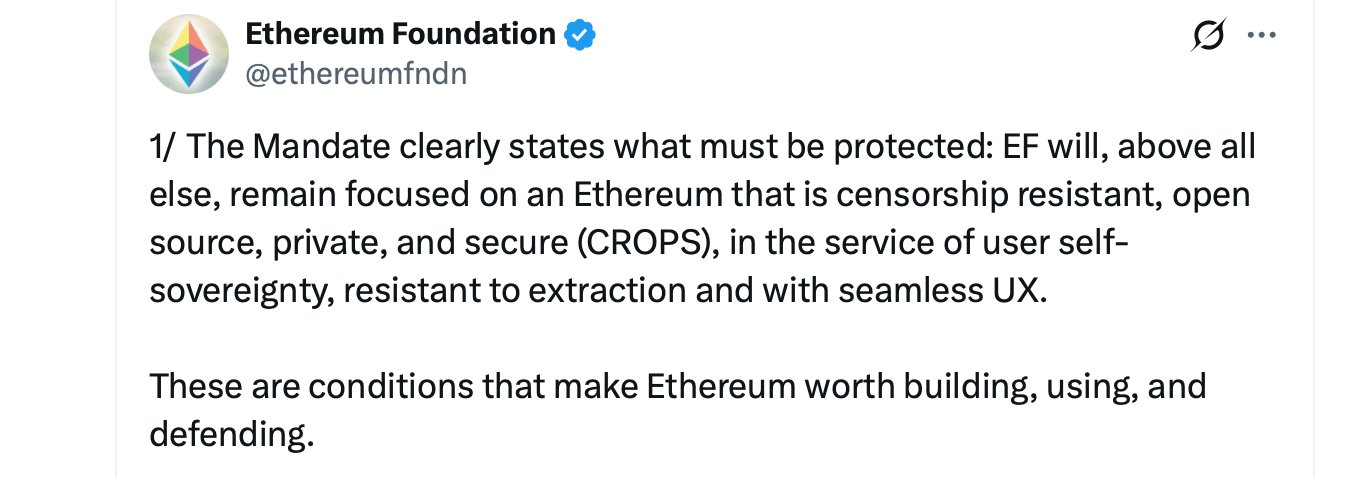
Task: Open the Grok actions icon
Action: 1208,35
